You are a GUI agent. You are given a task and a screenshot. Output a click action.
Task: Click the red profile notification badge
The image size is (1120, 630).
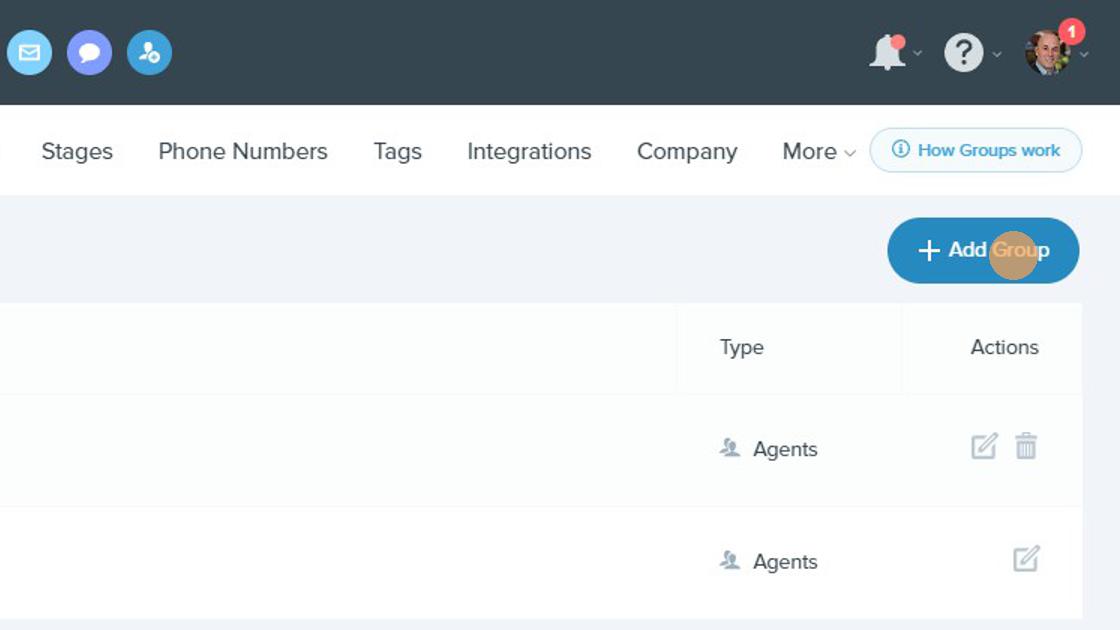coord(1071,31)
